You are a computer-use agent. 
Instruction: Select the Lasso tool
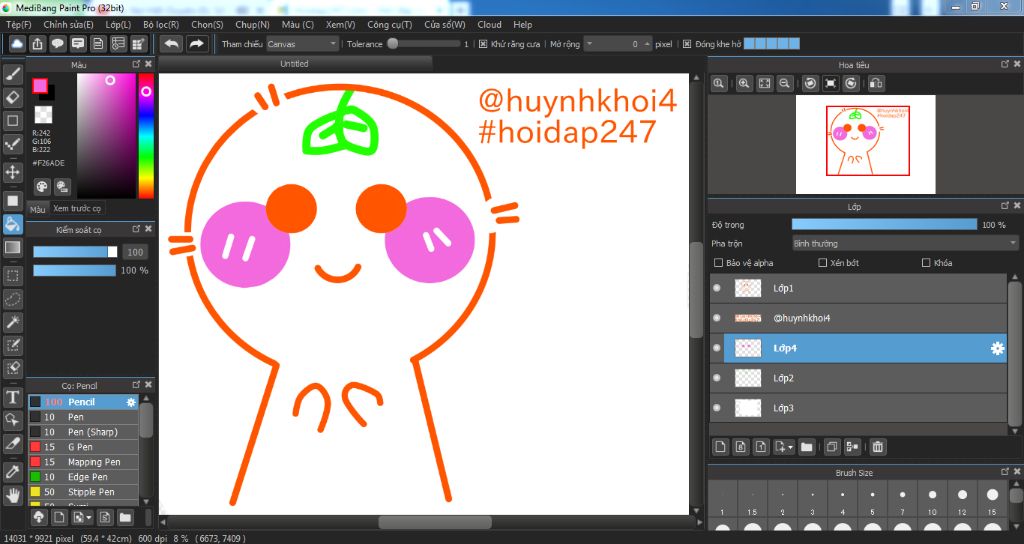click(x=12, y=299)
